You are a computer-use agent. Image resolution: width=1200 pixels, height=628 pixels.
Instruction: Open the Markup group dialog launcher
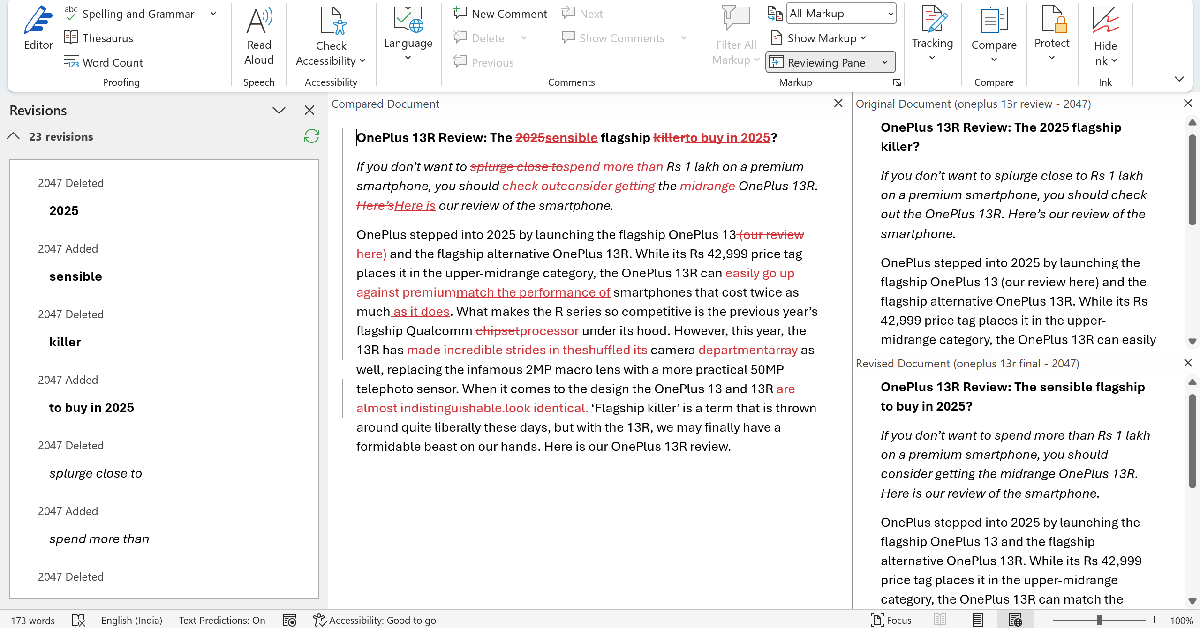click(x=897, y=82)
